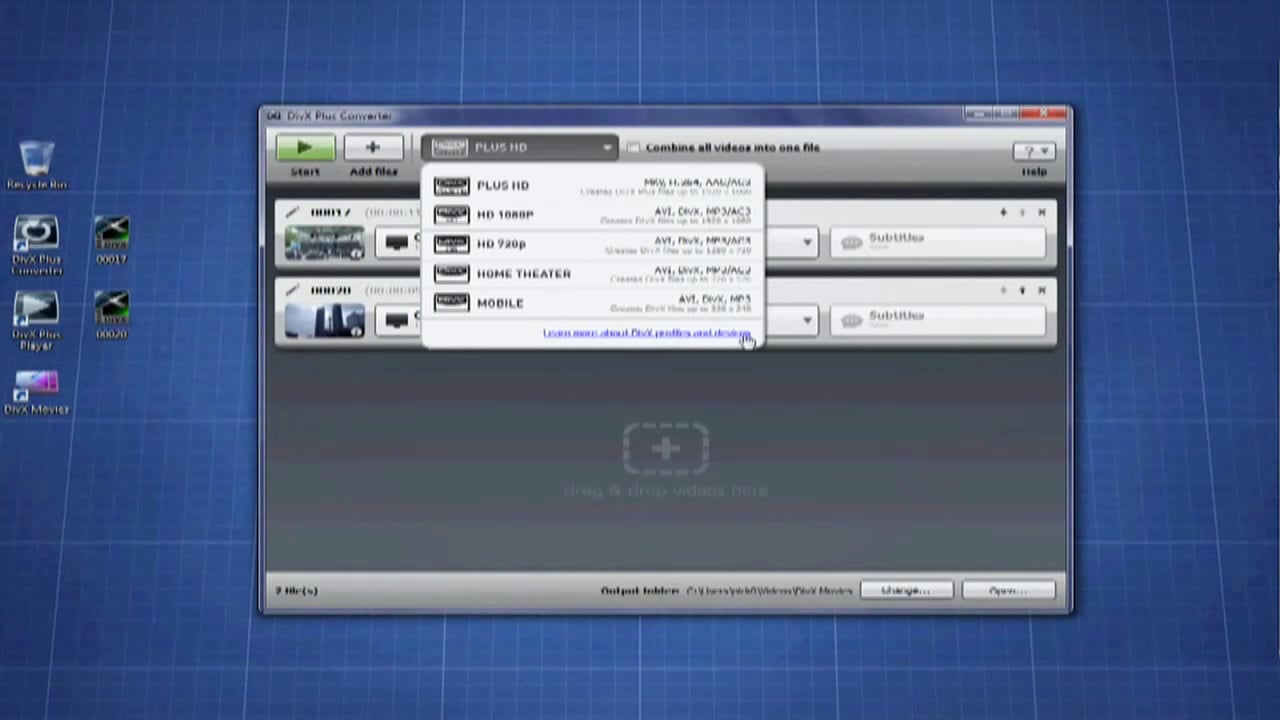The height and width of the screenshot is (720, 1280).
Task: Open Learn more about DivX profiles link
Action: pos(647,333)
